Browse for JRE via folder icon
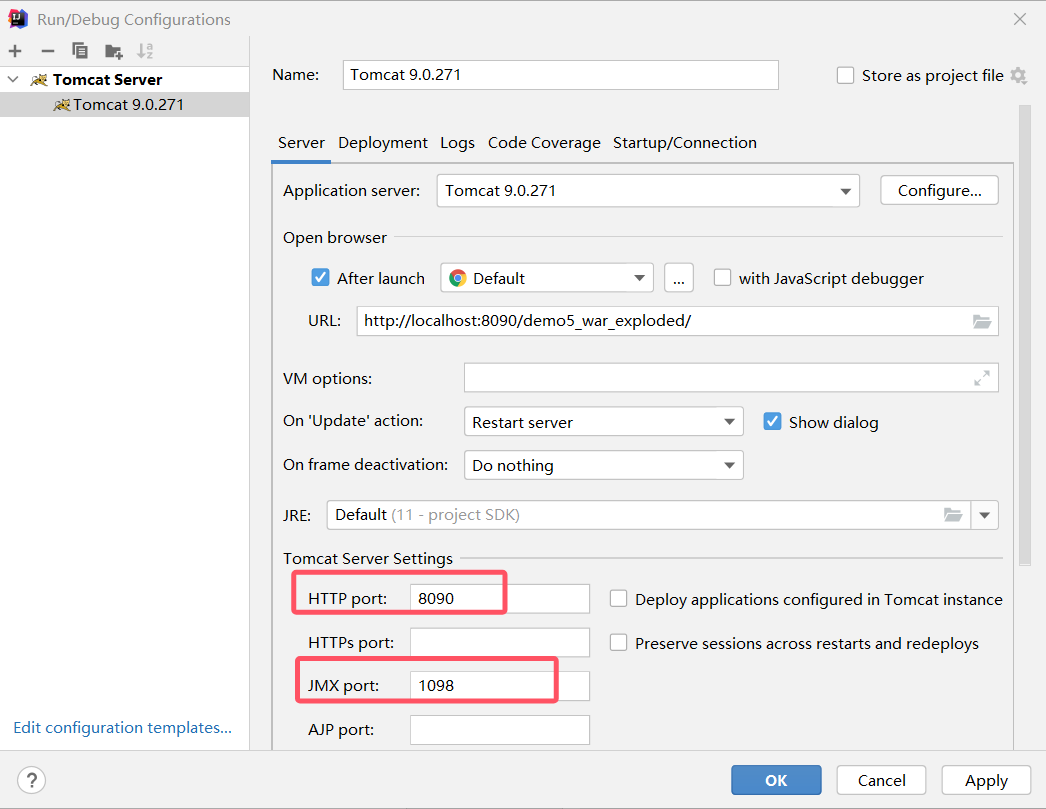1046x809 pixels. (953, 515)
